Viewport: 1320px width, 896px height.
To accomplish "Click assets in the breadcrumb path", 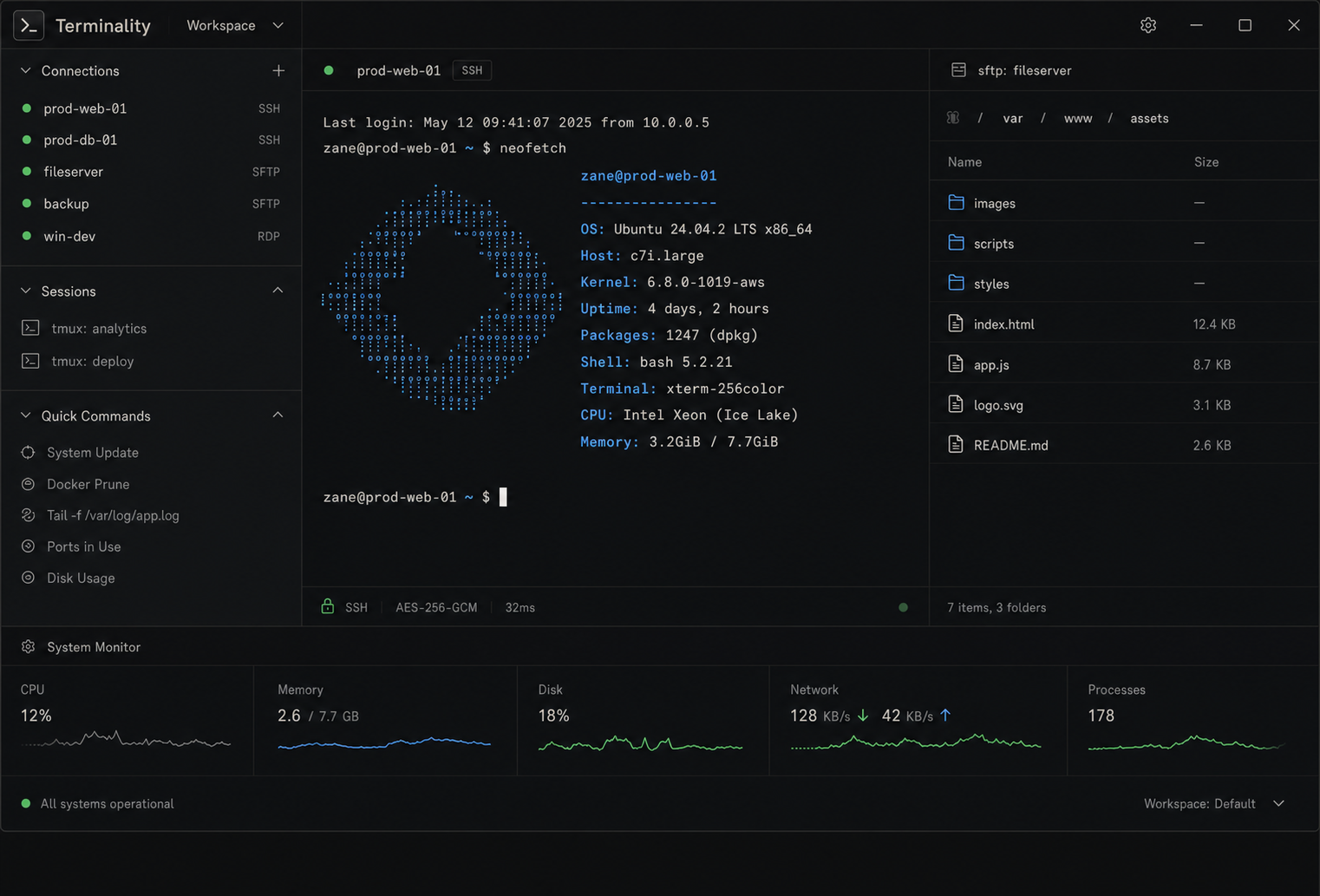I will pyautogui.click(x=1149, y=118).
